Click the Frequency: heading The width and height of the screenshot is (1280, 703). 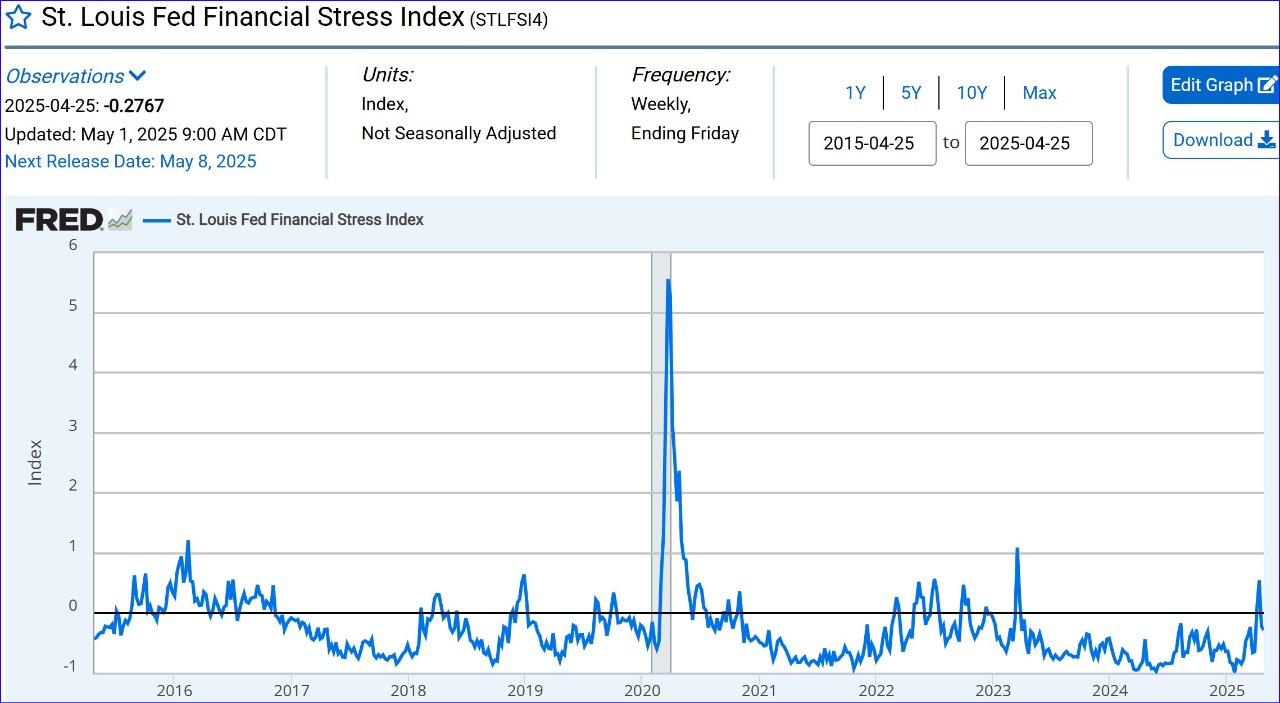[681, 75]
